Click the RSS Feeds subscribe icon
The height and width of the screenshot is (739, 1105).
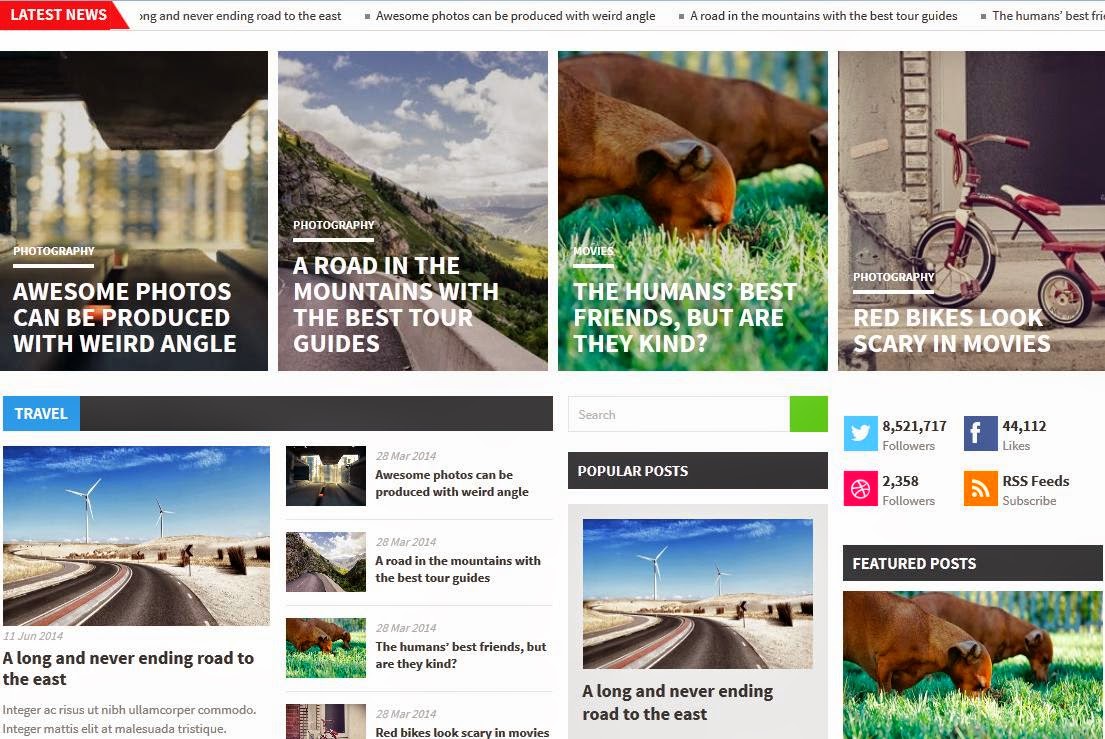click(980, 488)
